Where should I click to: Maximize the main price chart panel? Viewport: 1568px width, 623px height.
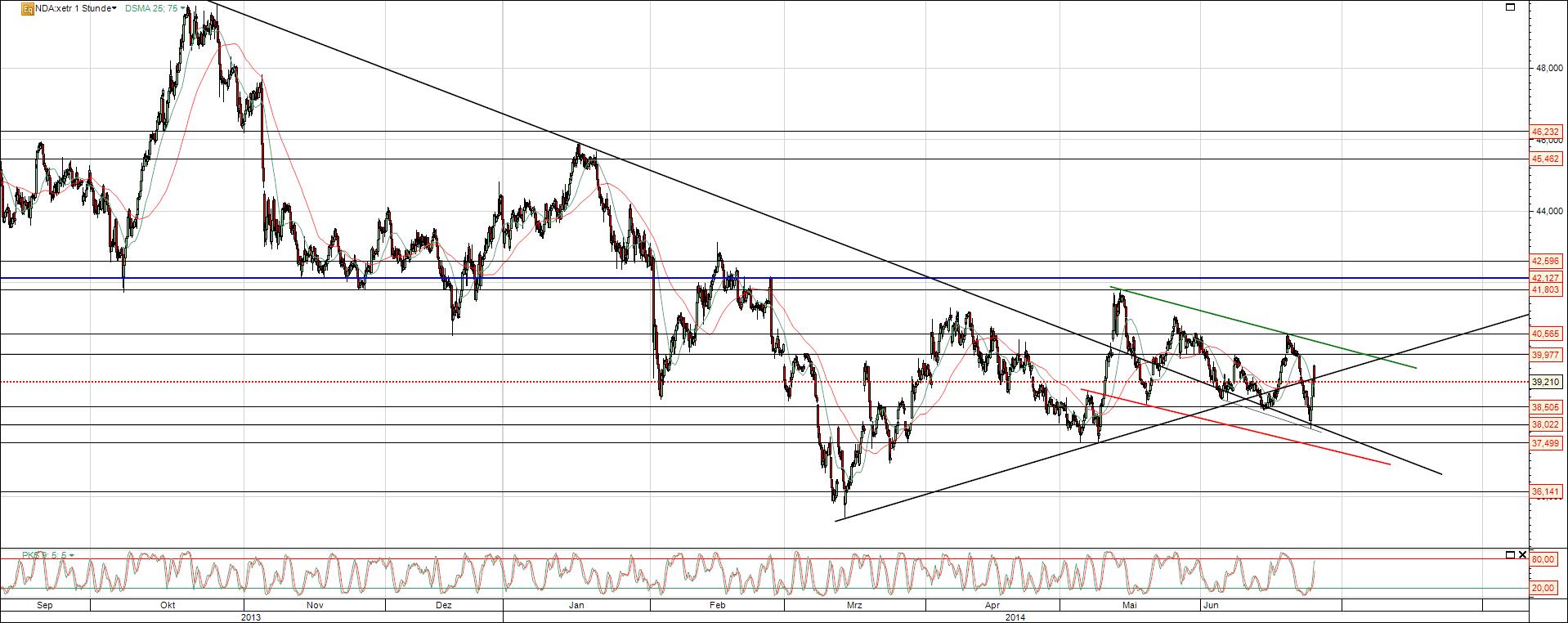(x=1510, y=7)
